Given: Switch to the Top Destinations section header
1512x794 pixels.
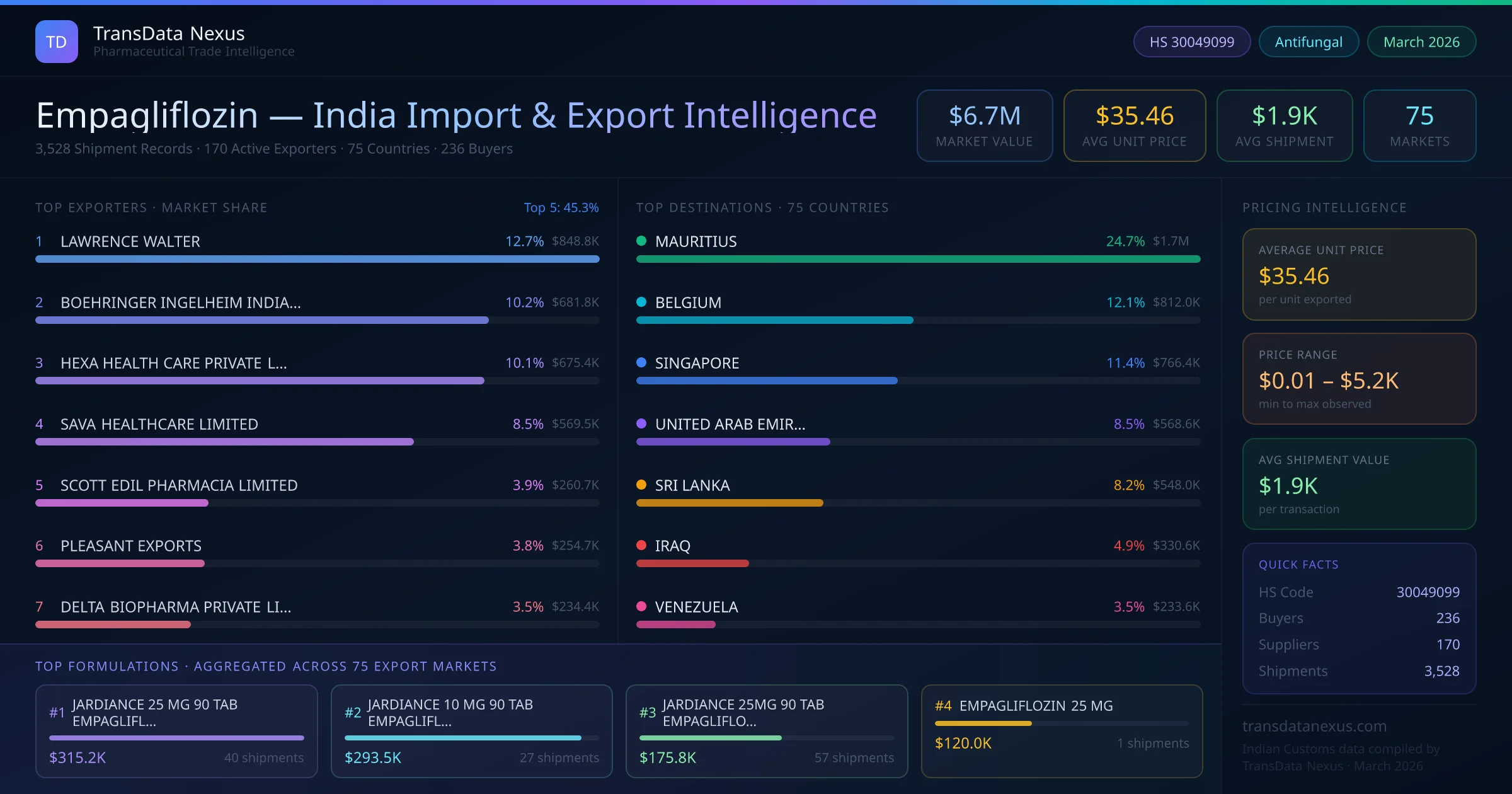Looking at the screenshot, I should [x=762, y=207].
